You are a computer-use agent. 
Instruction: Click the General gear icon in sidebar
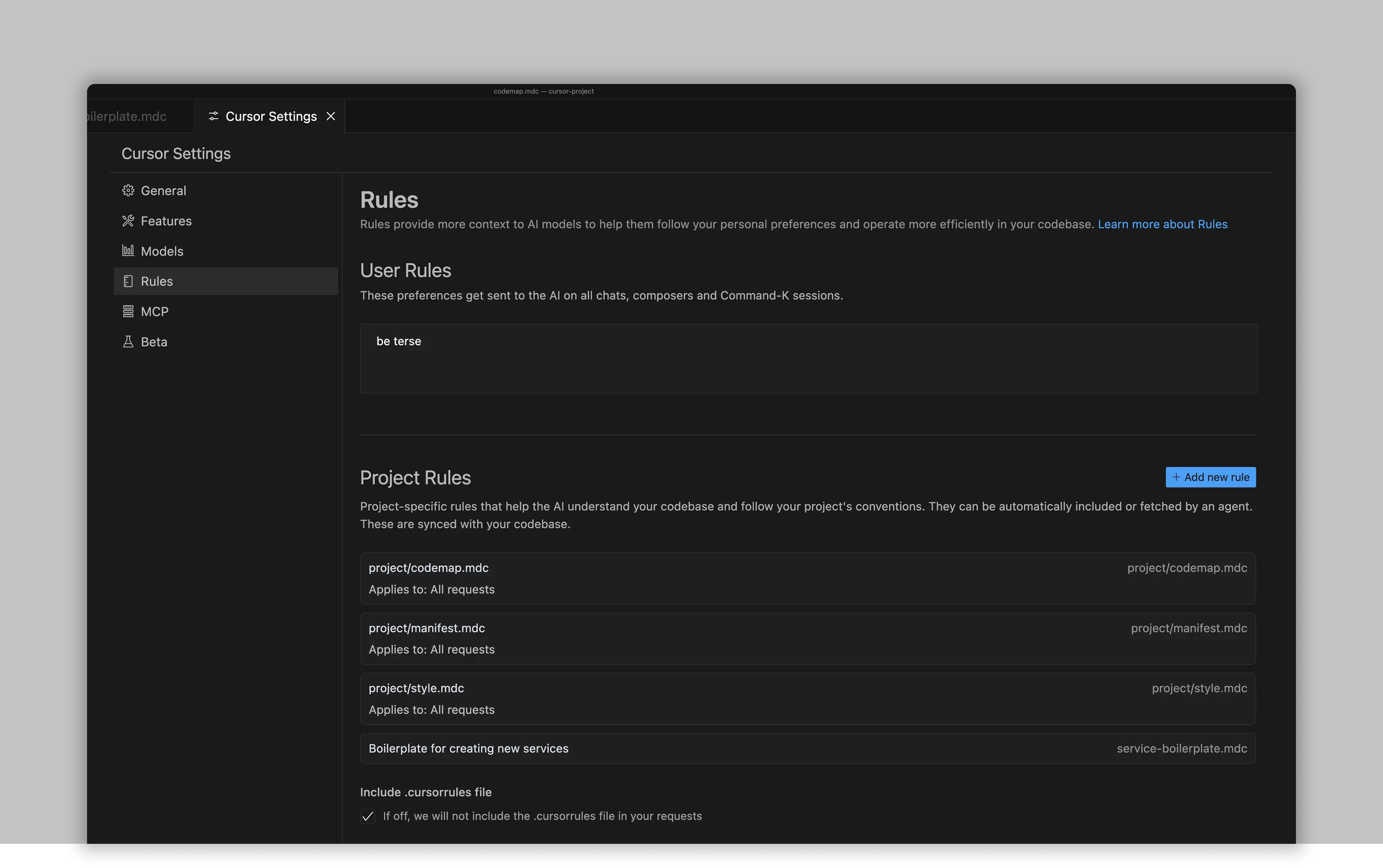tap(128, 191)
